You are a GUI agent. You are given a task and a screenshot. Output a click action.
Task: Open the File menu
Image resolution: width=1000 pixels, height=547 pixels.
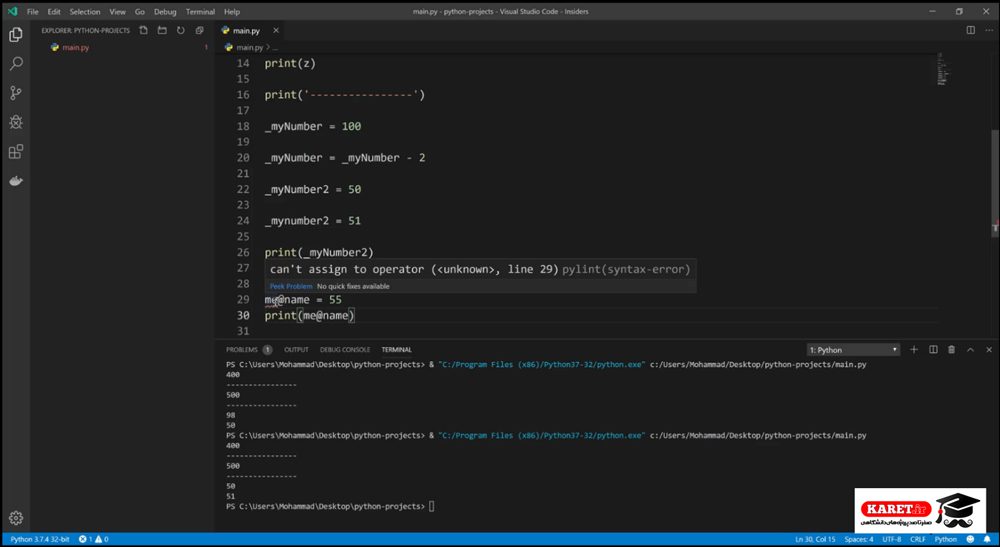(x=33, y=11)
